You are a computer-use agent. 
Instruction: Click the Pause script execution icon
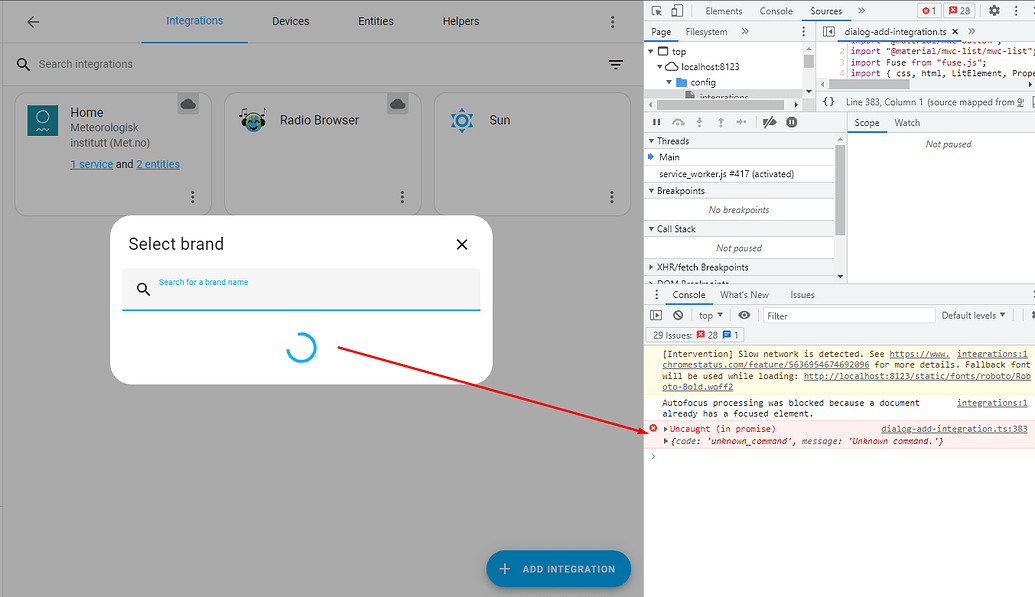pos(658,122)
